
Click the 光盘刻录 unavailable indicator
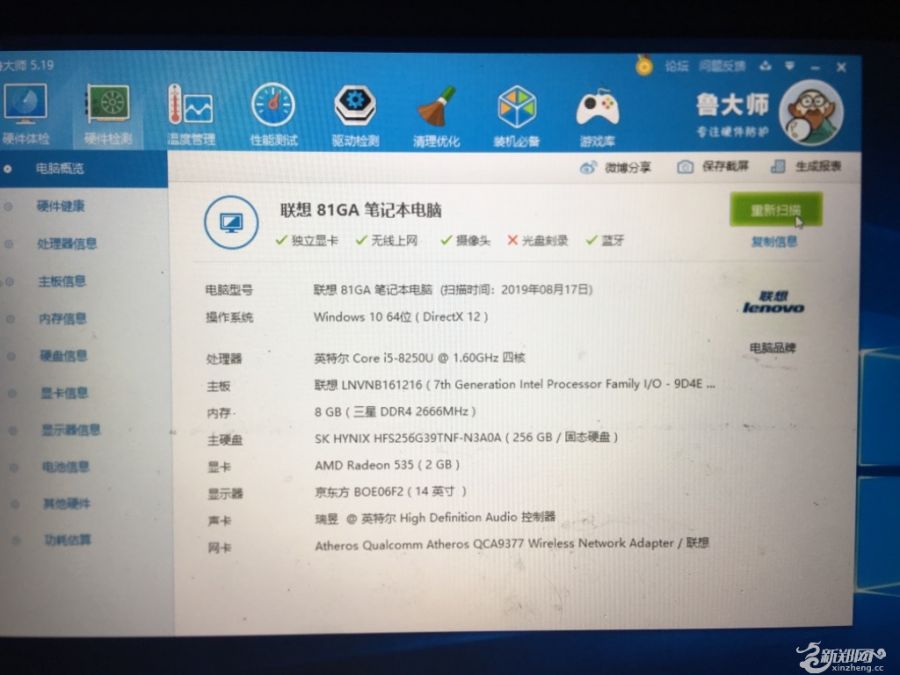(538, 240)
